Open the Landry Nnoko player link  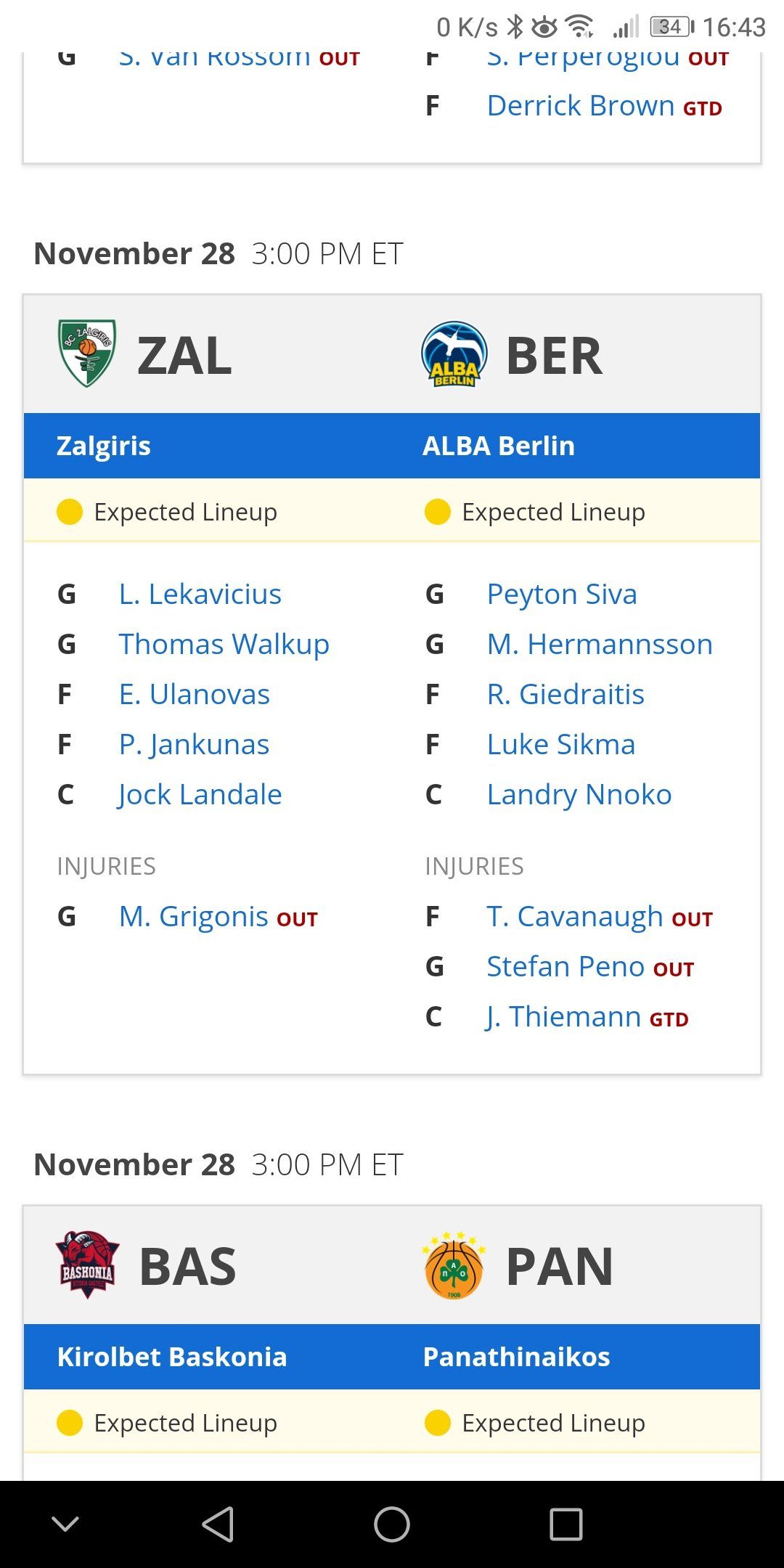579,795
